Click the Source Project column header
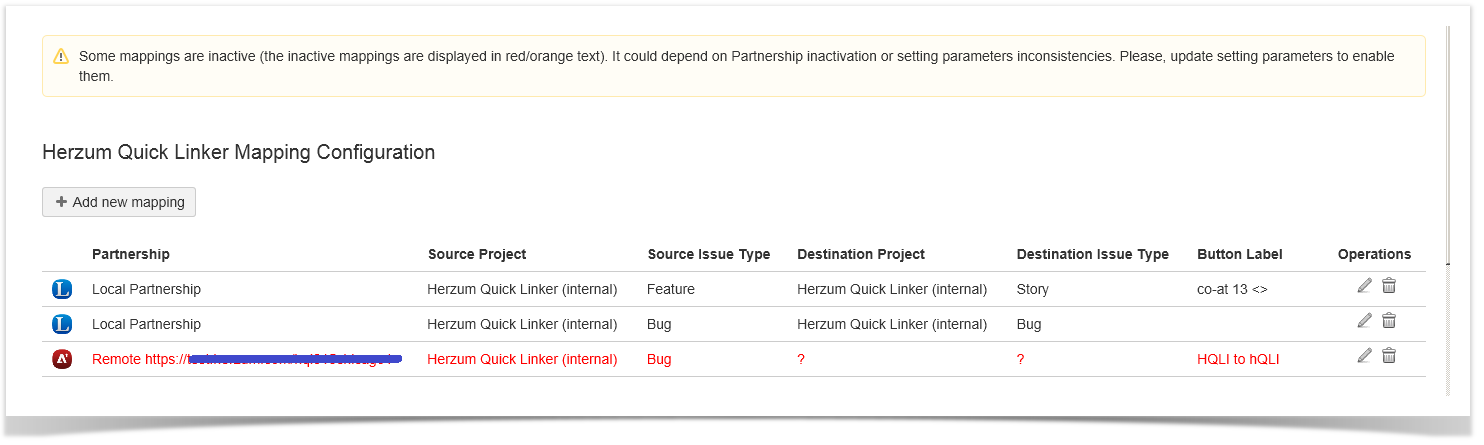The height and width of the screenshot is (445, 1484). coord(477,254)
